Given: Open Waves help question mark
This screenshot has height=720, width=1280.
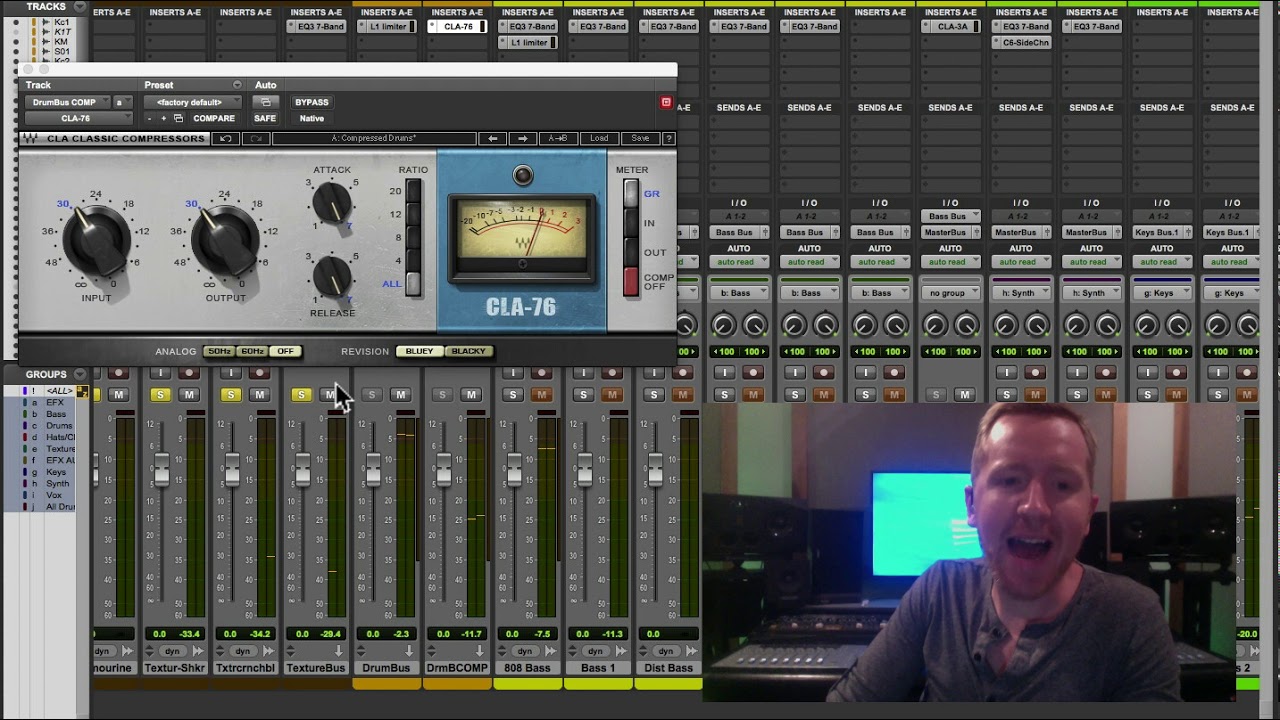Looking at the screenshot, I should pyautogui.click(x=669, y=138).
